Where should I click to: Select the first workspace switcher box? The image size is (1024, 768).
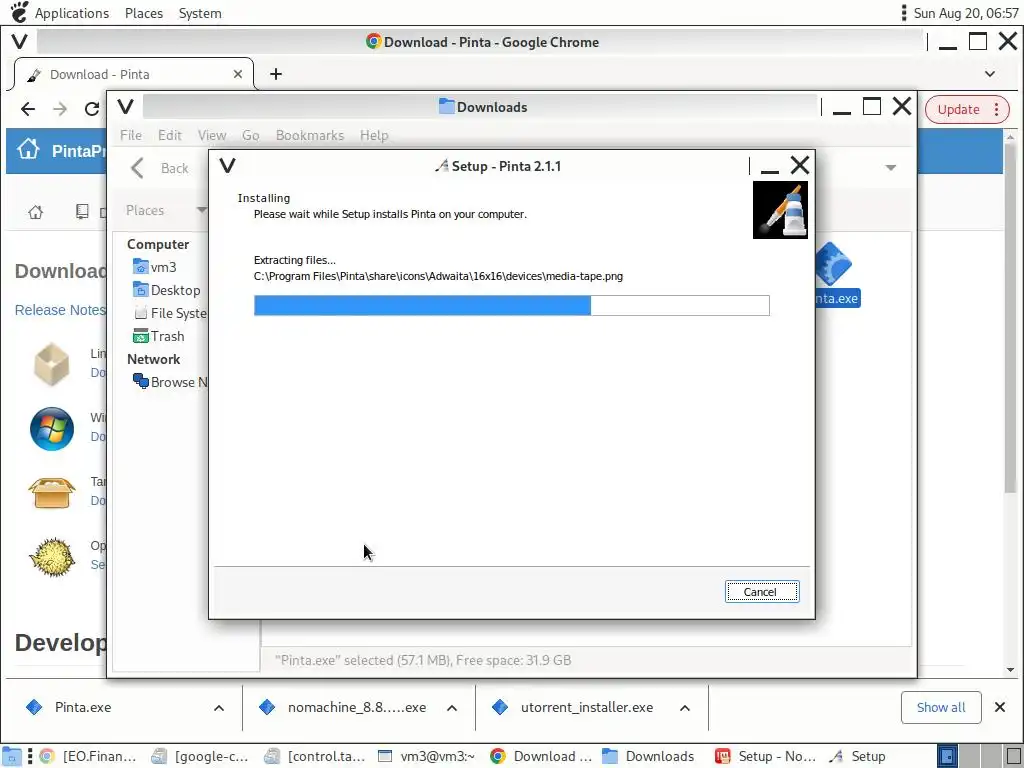point(948,756)
